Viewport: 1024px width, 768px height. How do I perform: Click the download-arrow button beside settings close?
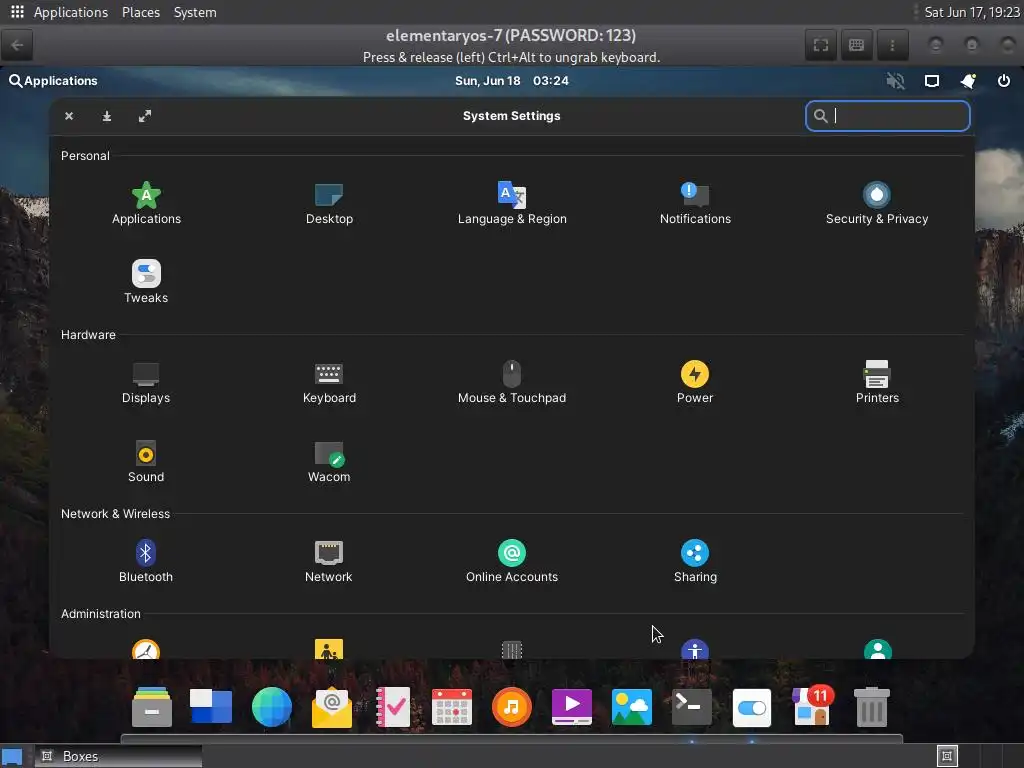click(x=106, y=116)
